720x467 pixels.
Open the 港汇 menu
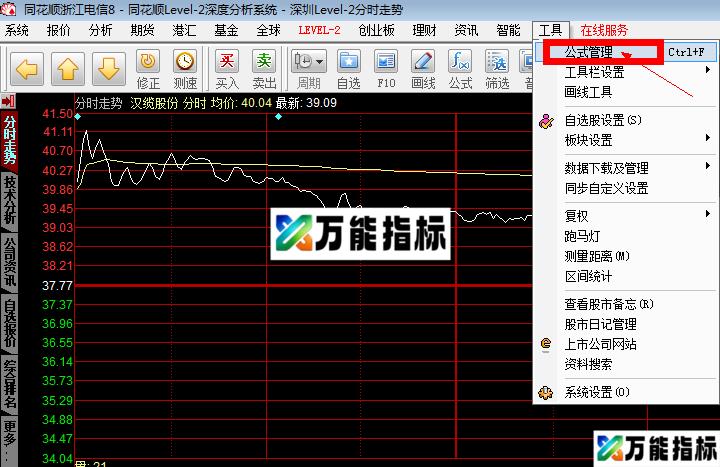click(x=184, y=31)
